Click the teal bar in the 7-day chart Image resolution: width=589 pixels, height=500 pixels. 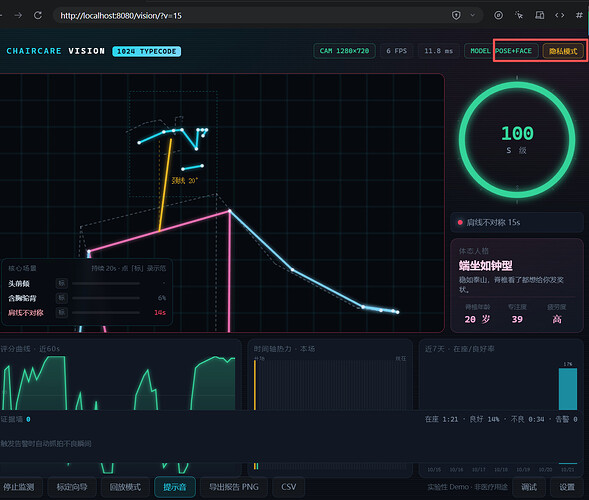click(x=568, y=389)
